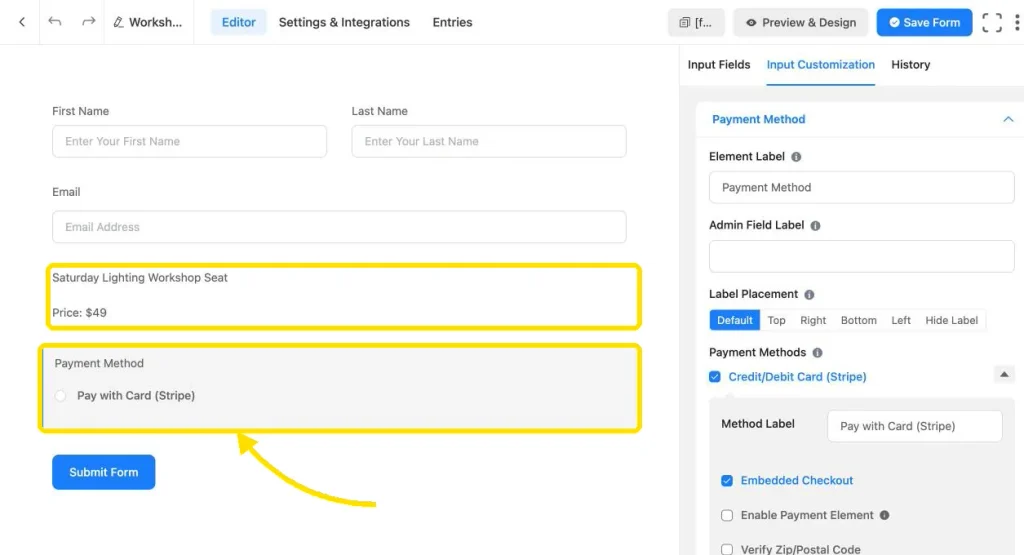
Task: Click the Method Label input field
Action: [914, 426]
